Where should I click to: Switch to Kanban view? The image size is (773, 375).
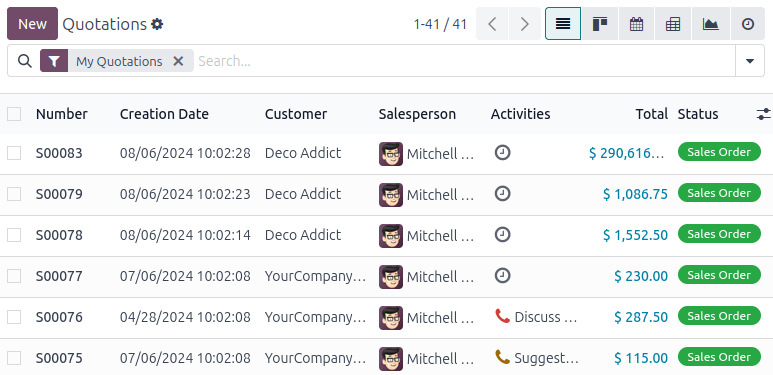599,24
